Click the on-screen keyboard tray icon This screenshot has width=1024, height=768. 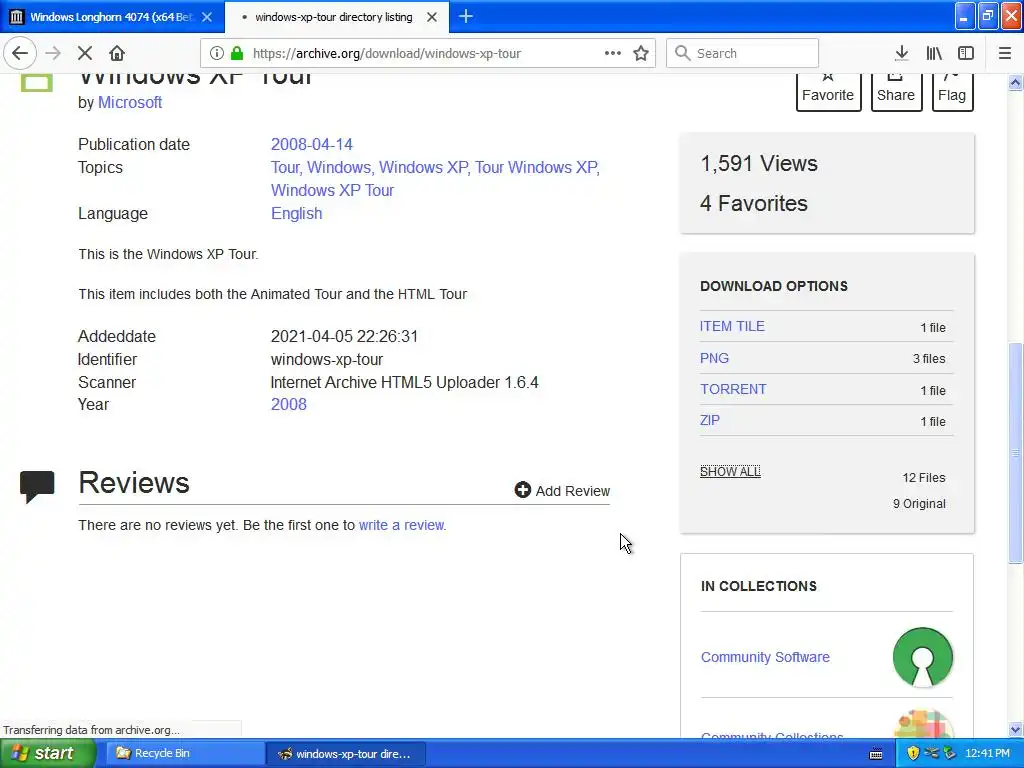876,754
